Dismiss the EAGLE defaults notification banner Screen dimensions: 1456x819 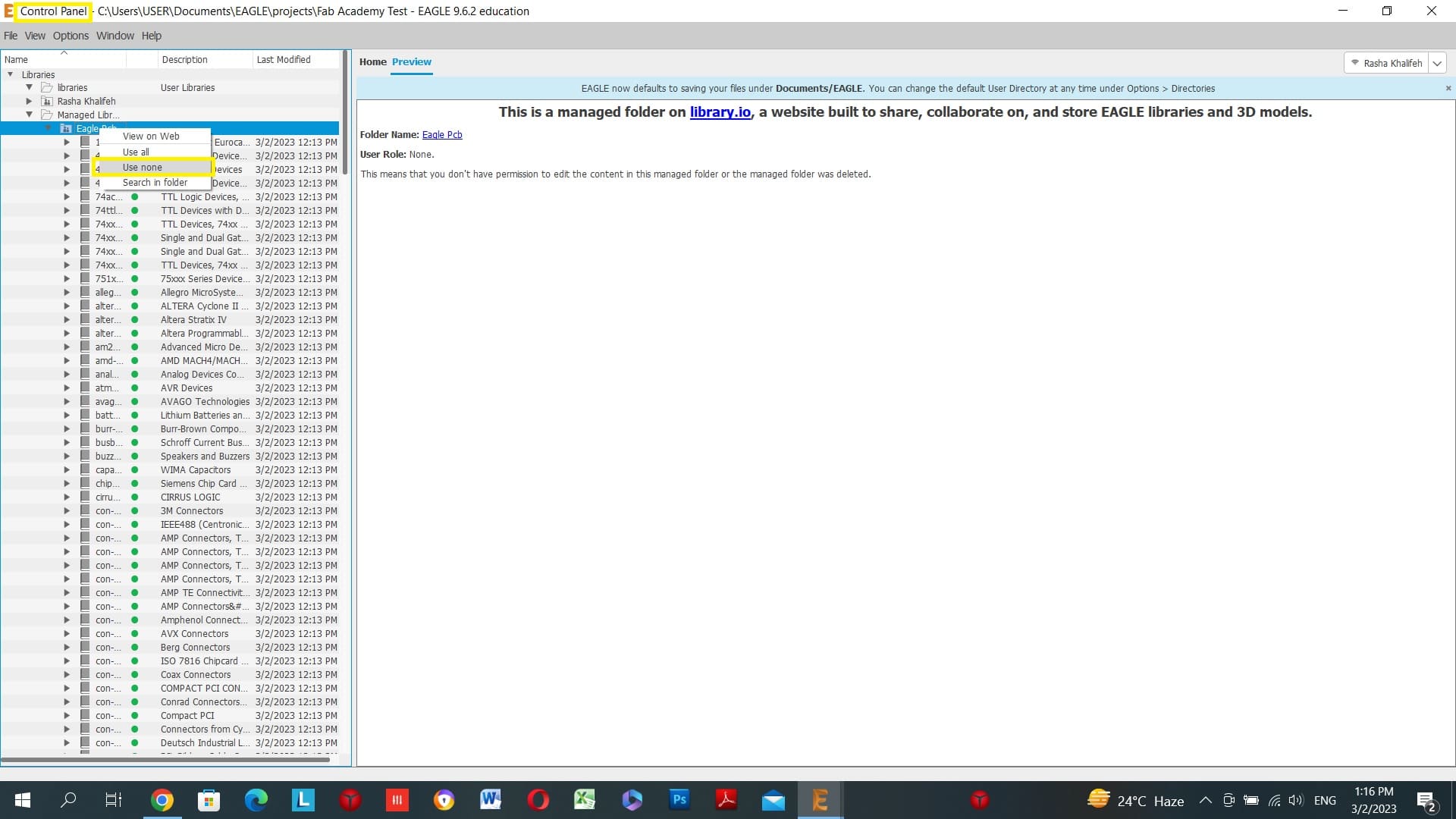tap(1448, 89)
